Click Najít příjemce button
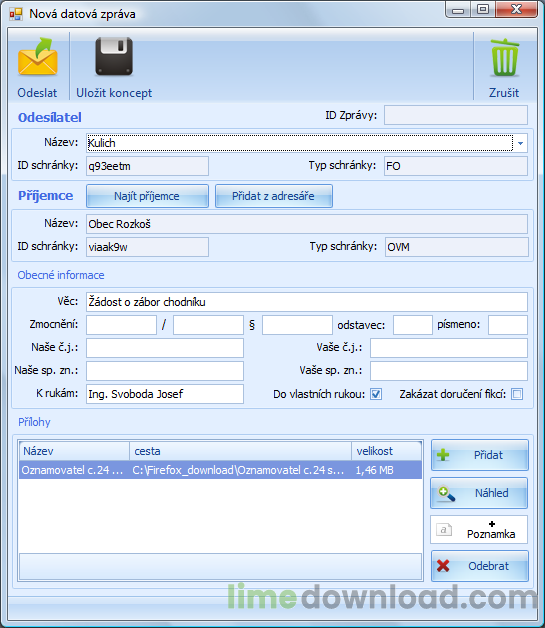Screen dimensions: 545x628 click(147, 196)
